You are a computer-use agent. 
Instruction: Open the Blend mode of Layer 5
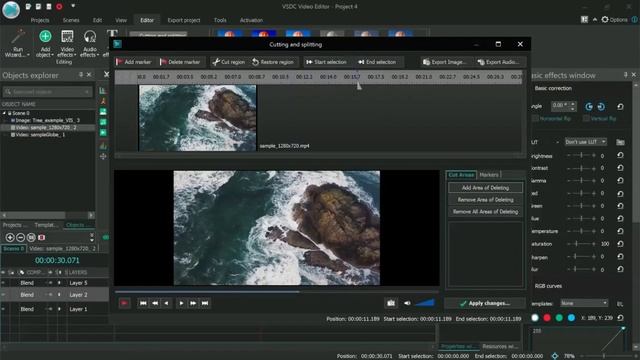pos(27,283)
